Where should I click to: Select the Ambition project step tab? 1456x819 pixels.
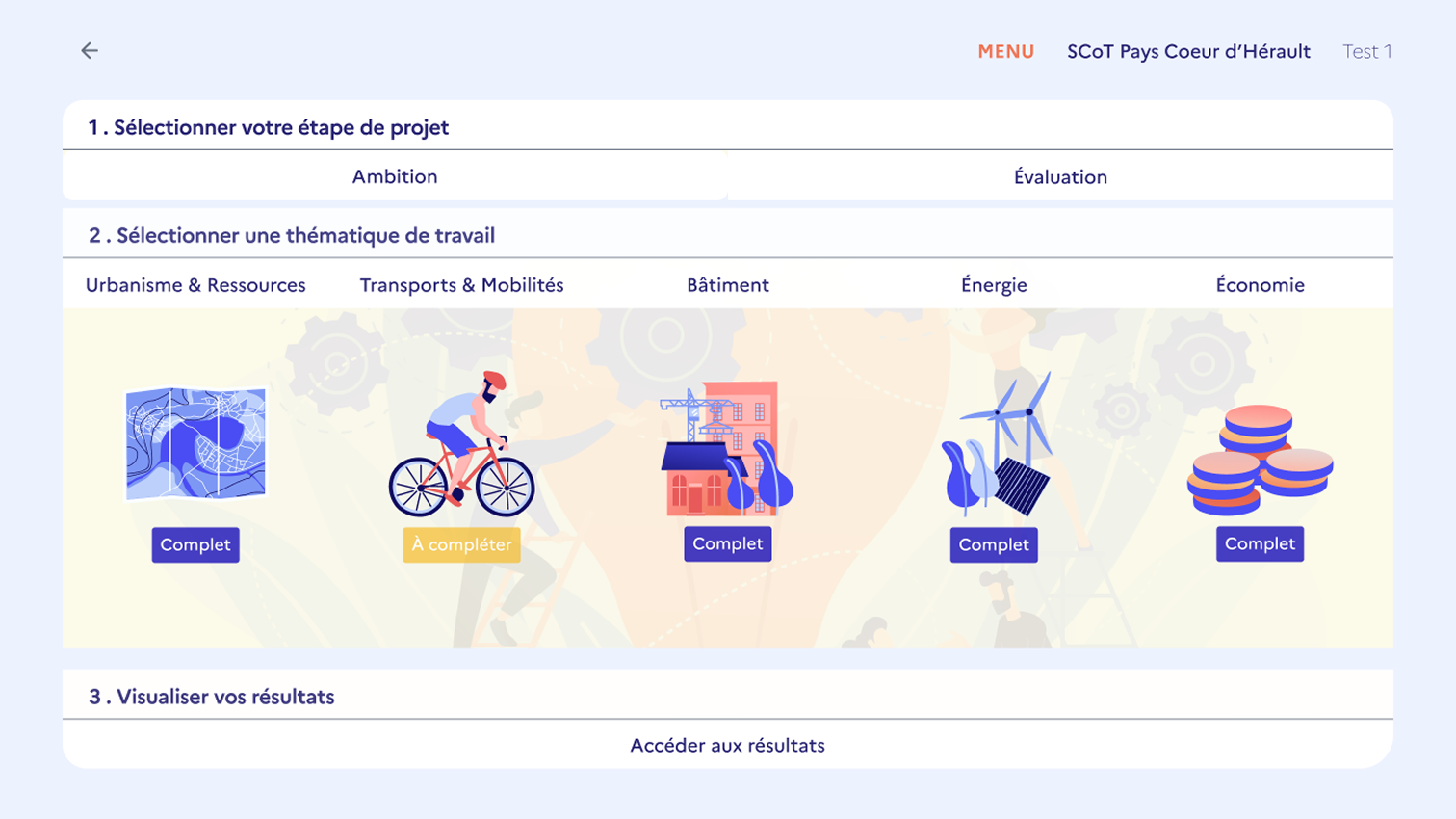pyautogui.click(x=395, y=176)
